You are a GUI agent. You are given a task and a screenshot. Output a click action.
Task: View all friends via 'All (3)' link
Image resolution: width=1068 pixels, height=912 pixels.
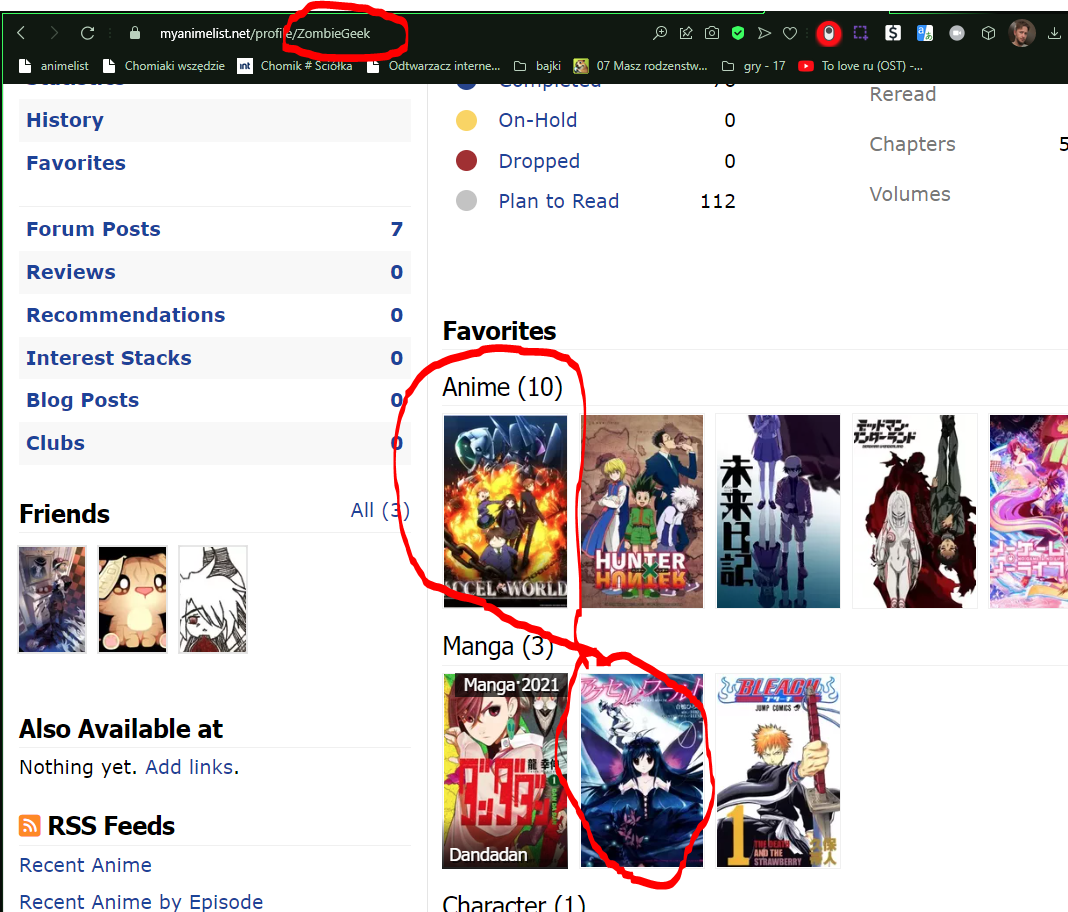(380, 511)
